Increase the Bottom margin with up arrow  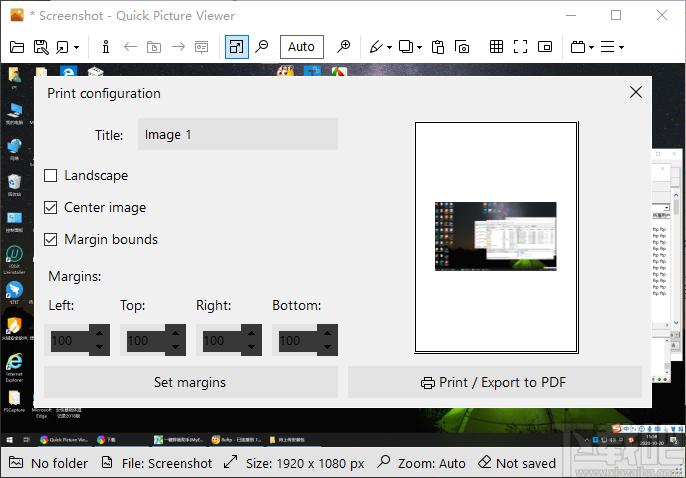[x=328, y=333]
